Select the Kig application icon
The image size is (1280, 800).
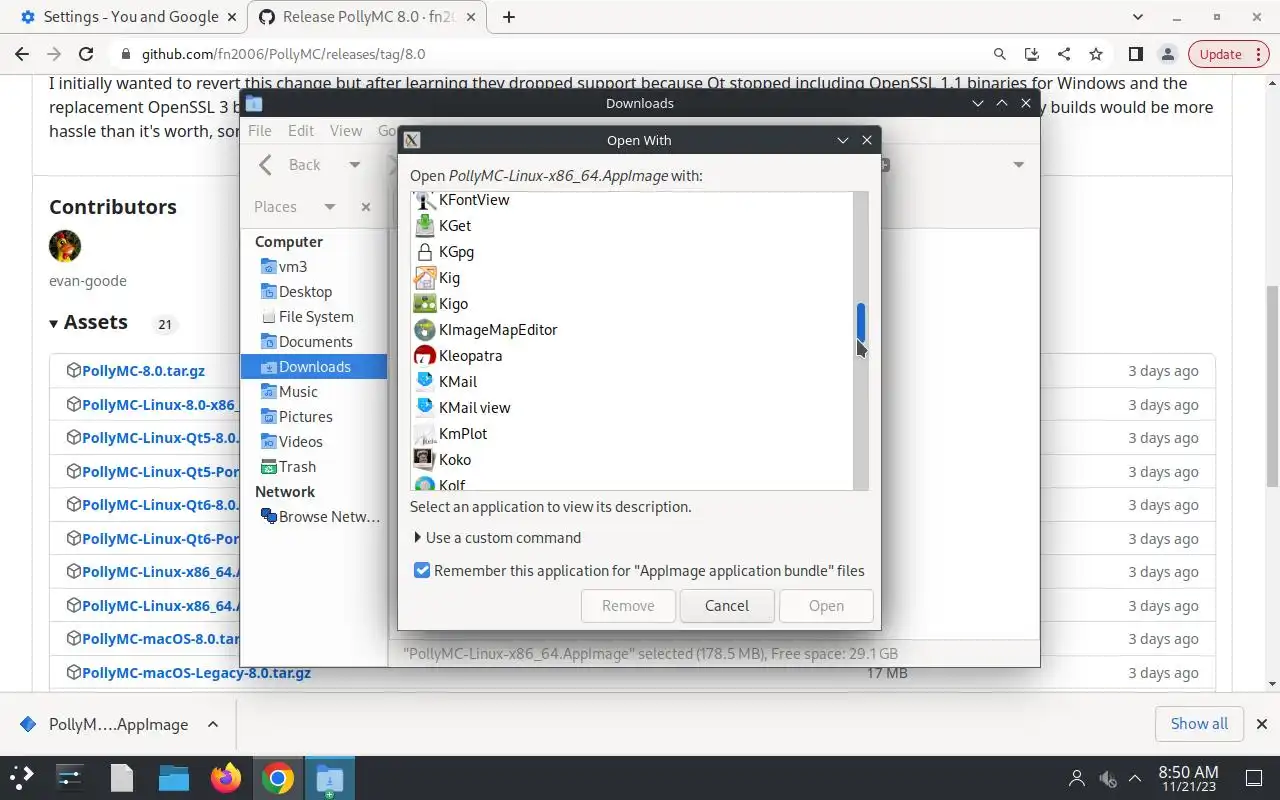[x=424, y=278]
